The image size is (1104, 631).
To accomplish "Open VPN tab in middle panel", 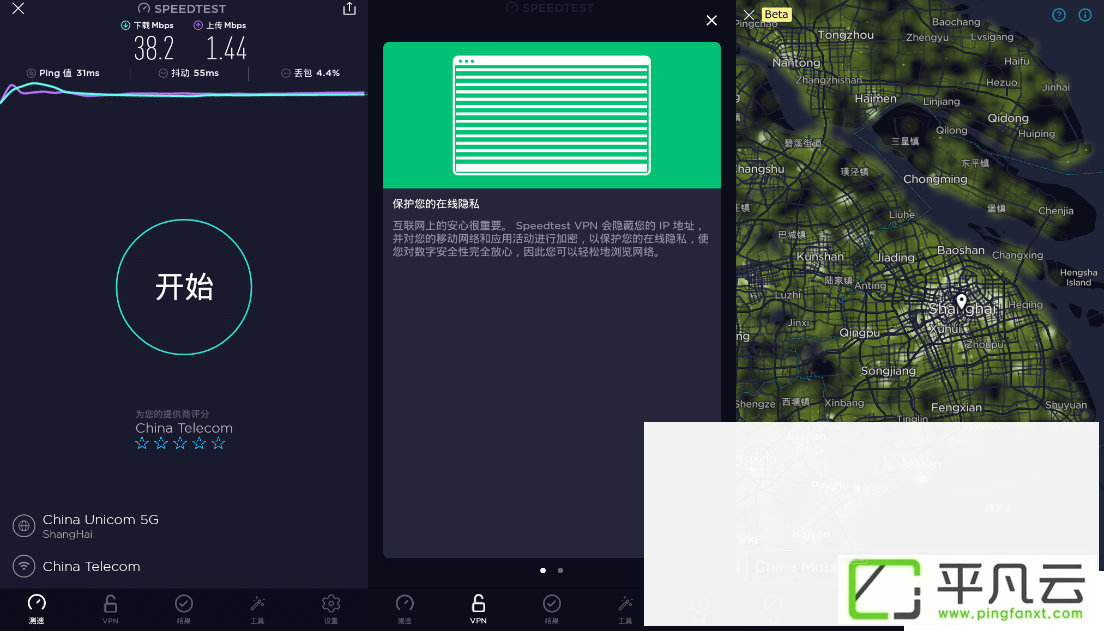I will coord(478,609).
